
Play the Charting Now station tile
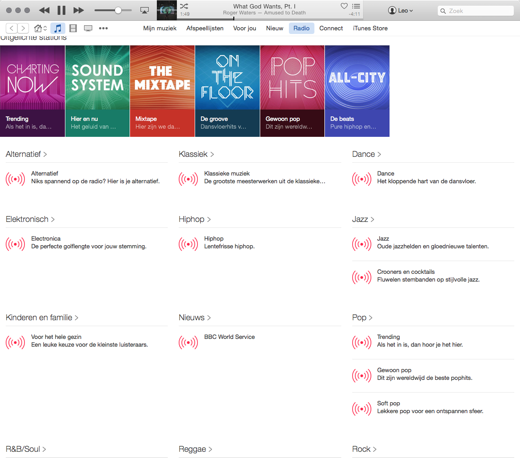coord(32,91)
